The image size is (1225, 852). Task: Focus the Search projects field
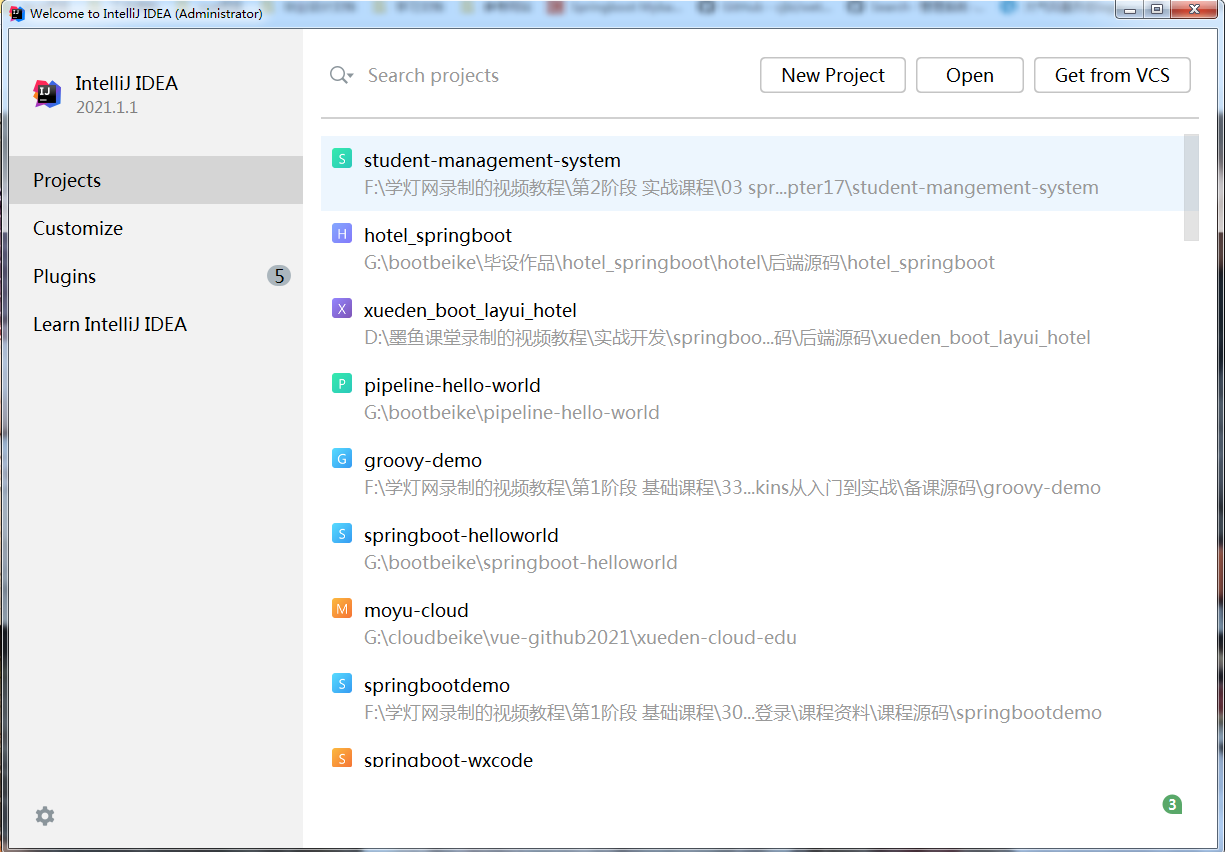tap(540, 75)
